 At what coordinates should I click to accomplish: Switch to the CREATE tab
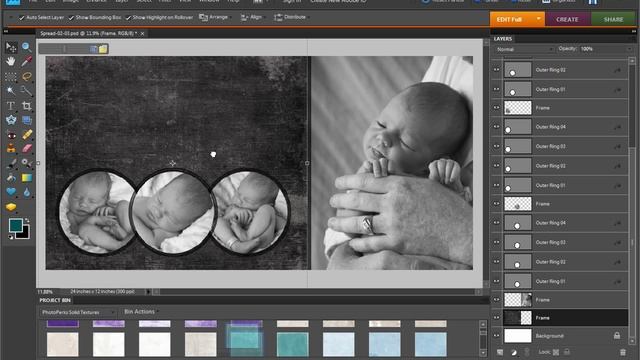click(x=567, y=19)
